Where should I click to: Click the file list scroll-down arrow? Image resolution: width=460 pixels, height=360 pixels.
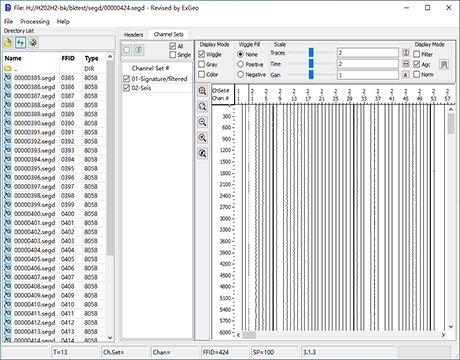click(x=110, y=337)
